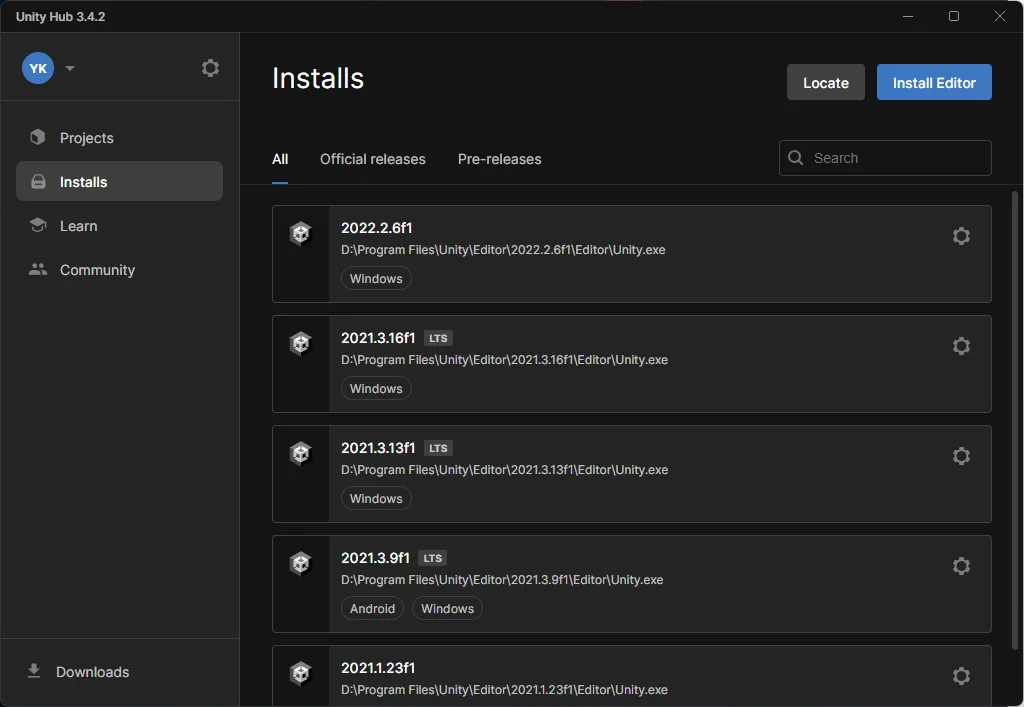
Task: Focus the Search installs field
Action: [885, 158]
